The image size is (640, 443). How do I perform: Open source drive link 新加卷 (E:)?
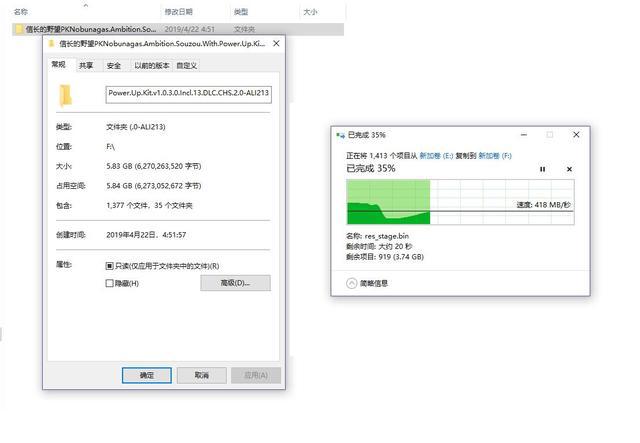[x=436, y=156]
